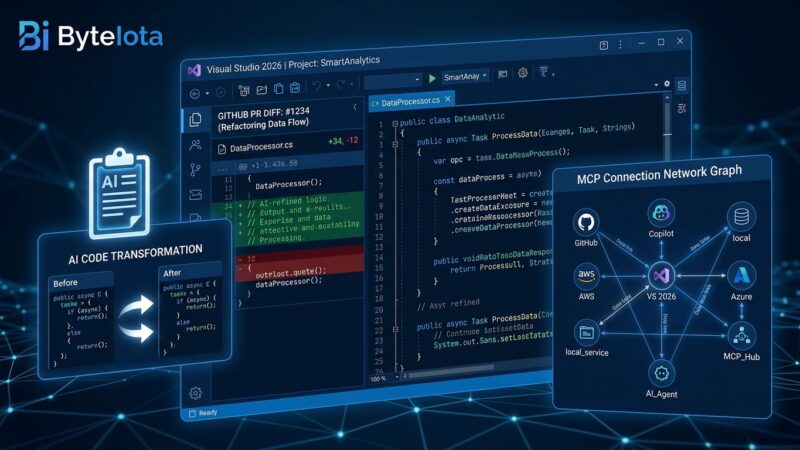Click the undo arrow in toolbar
This screenshot has height=450, width=800.
[x=316, y=86]
